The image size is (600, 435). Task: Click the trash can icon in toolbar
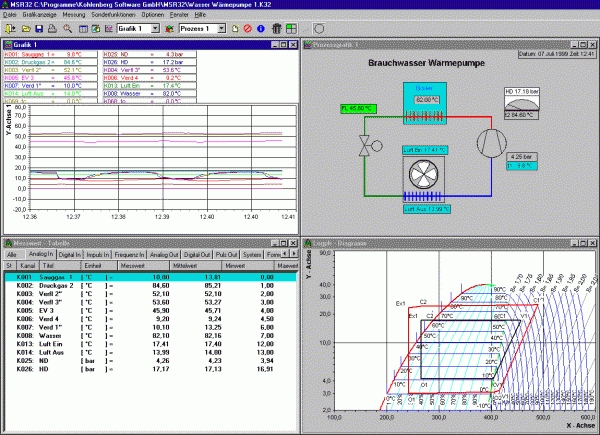coord(275,29)
